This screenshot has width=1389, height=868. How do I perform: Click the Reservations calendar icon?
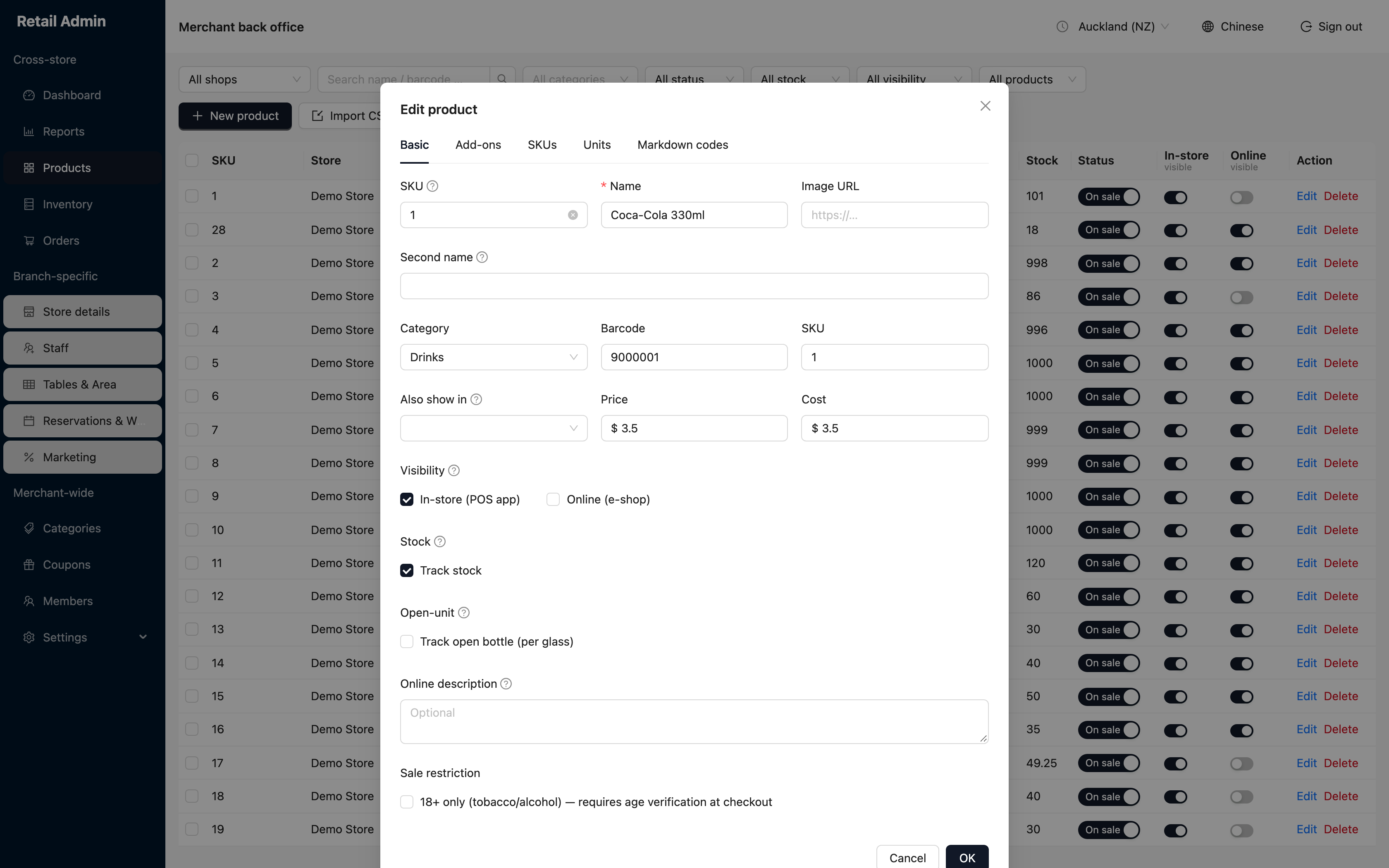coord(29,421)
